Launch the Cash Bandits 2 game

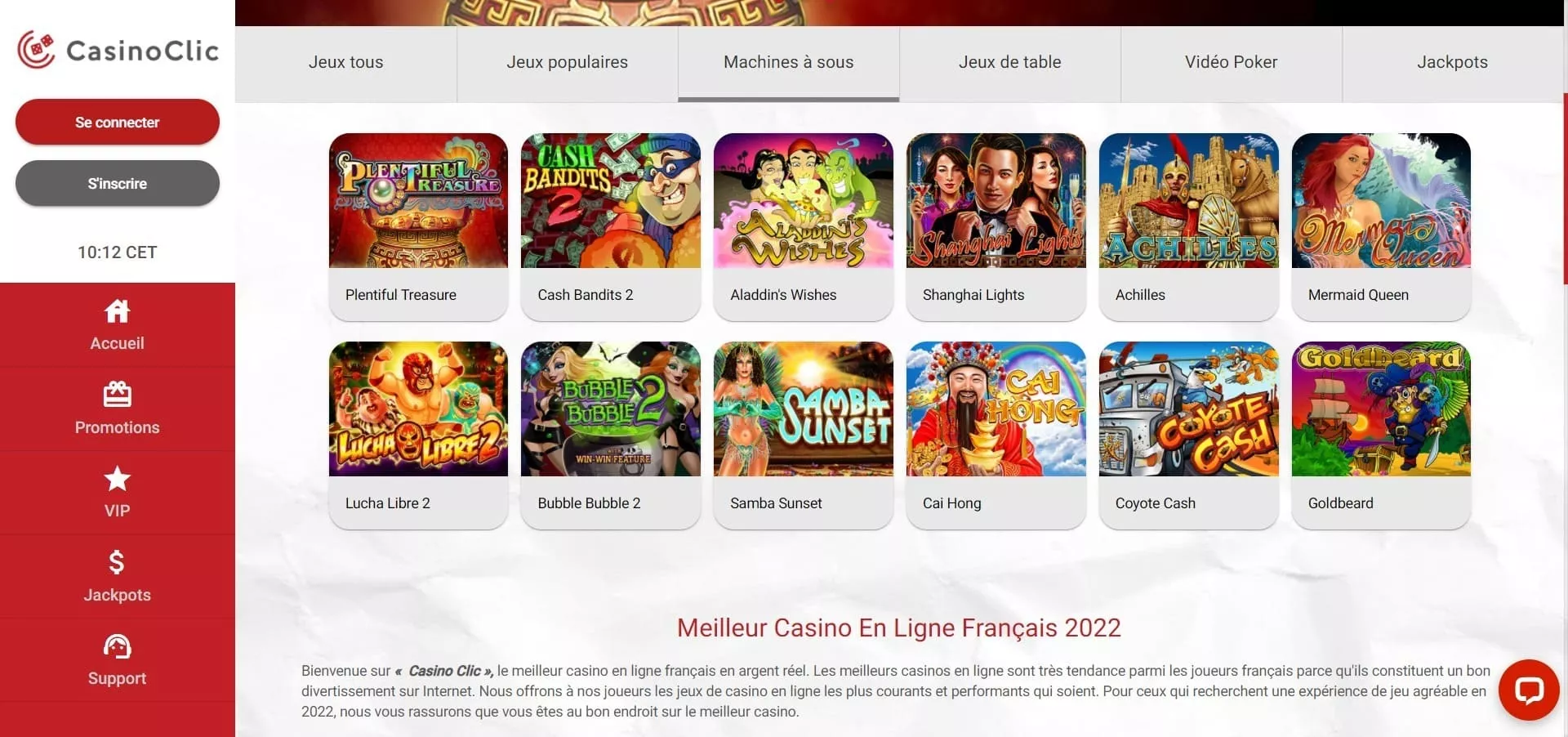pos(611,226)
